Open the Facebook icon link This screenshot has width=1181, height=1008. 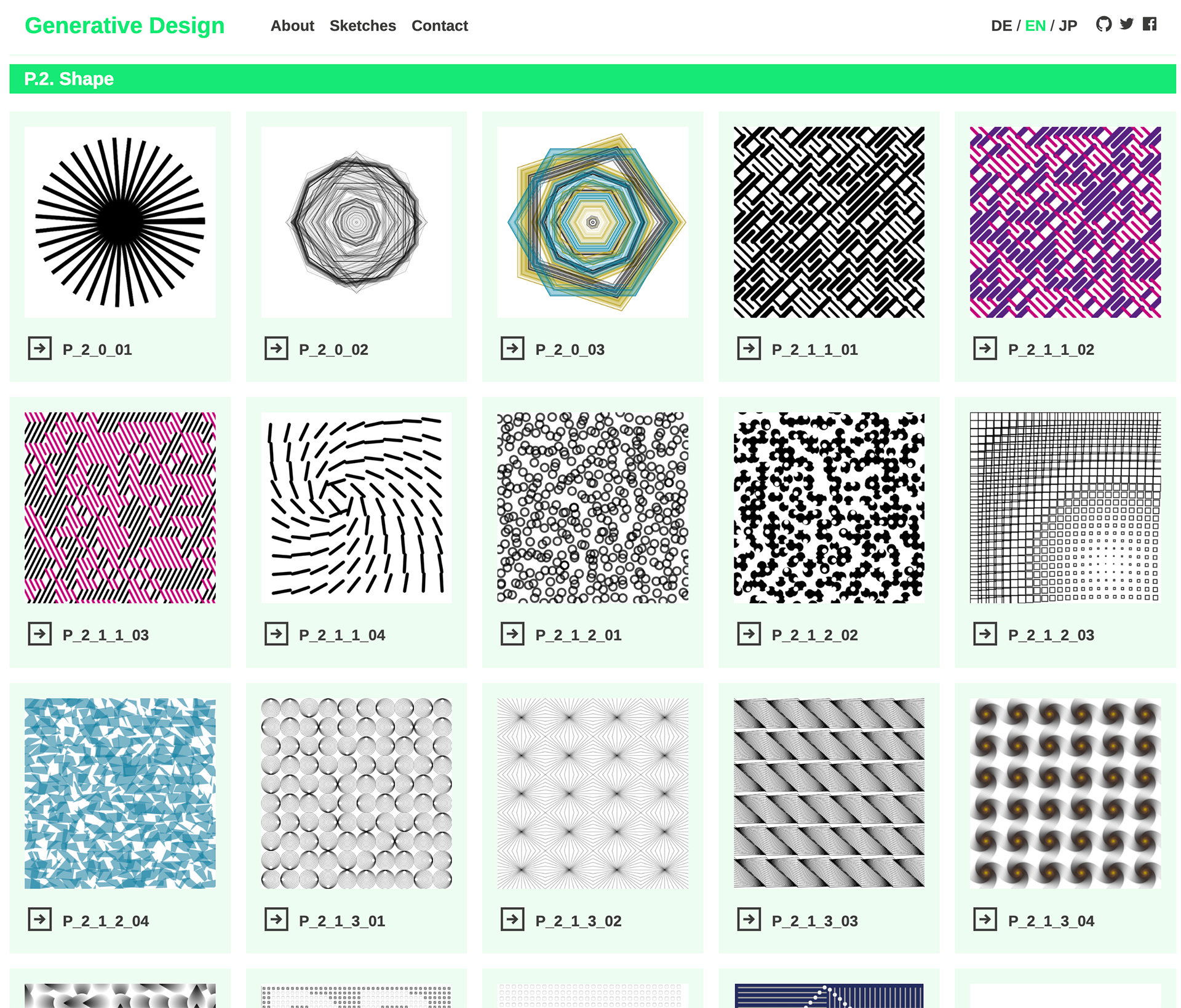[1150, 24]
